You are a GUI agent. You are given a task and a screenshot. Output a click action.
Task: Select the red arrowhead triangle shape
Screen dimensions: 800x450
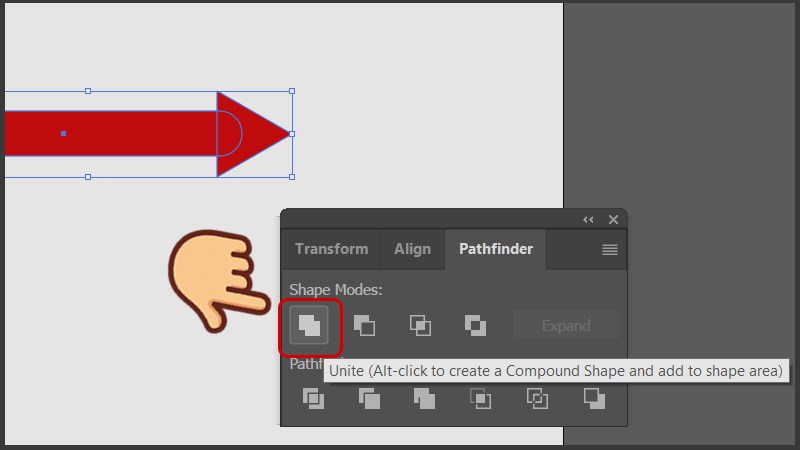point(255,134)
